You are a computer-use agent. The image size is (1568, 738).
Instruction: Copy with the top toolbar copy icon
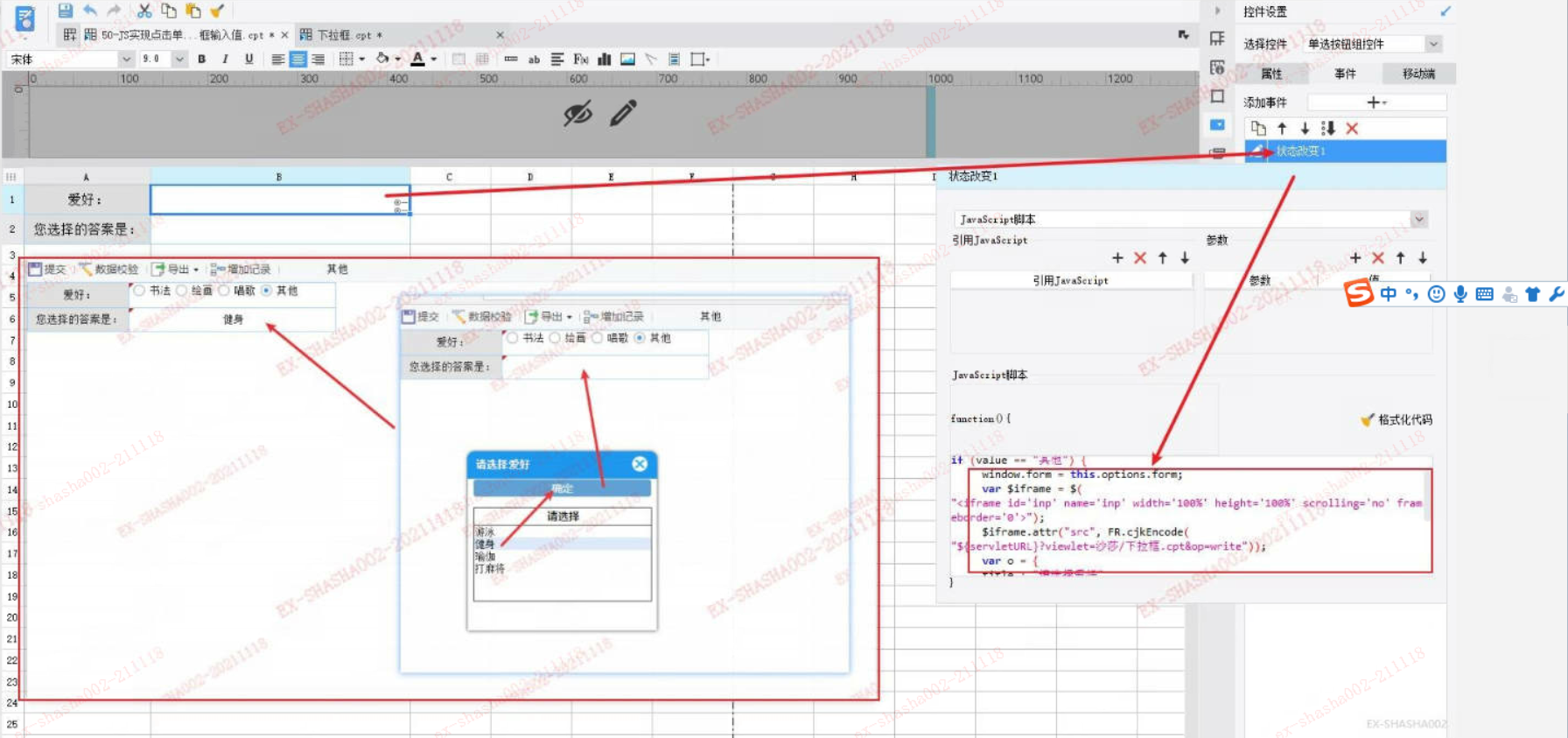169,11
